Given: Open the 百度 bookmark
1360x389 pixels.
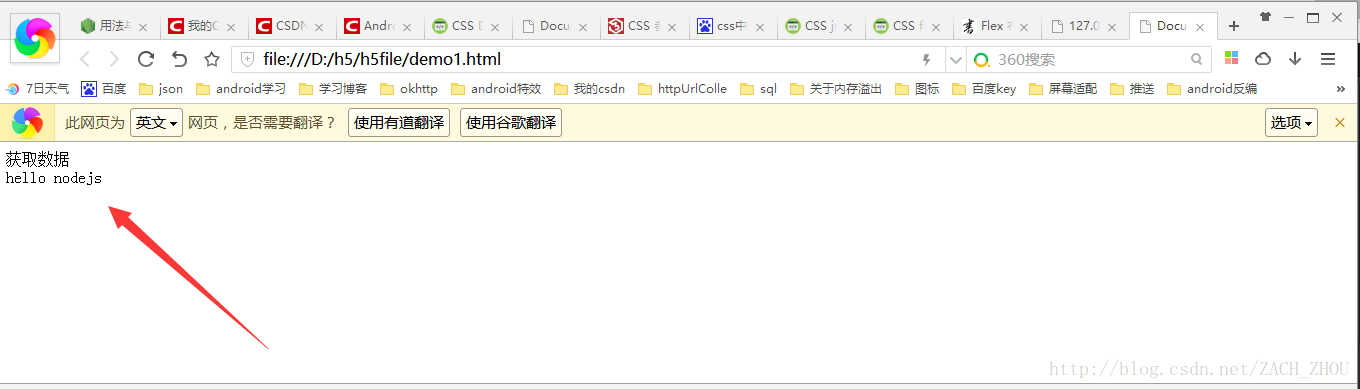Looking at the screenshot, I should [104, 89].
